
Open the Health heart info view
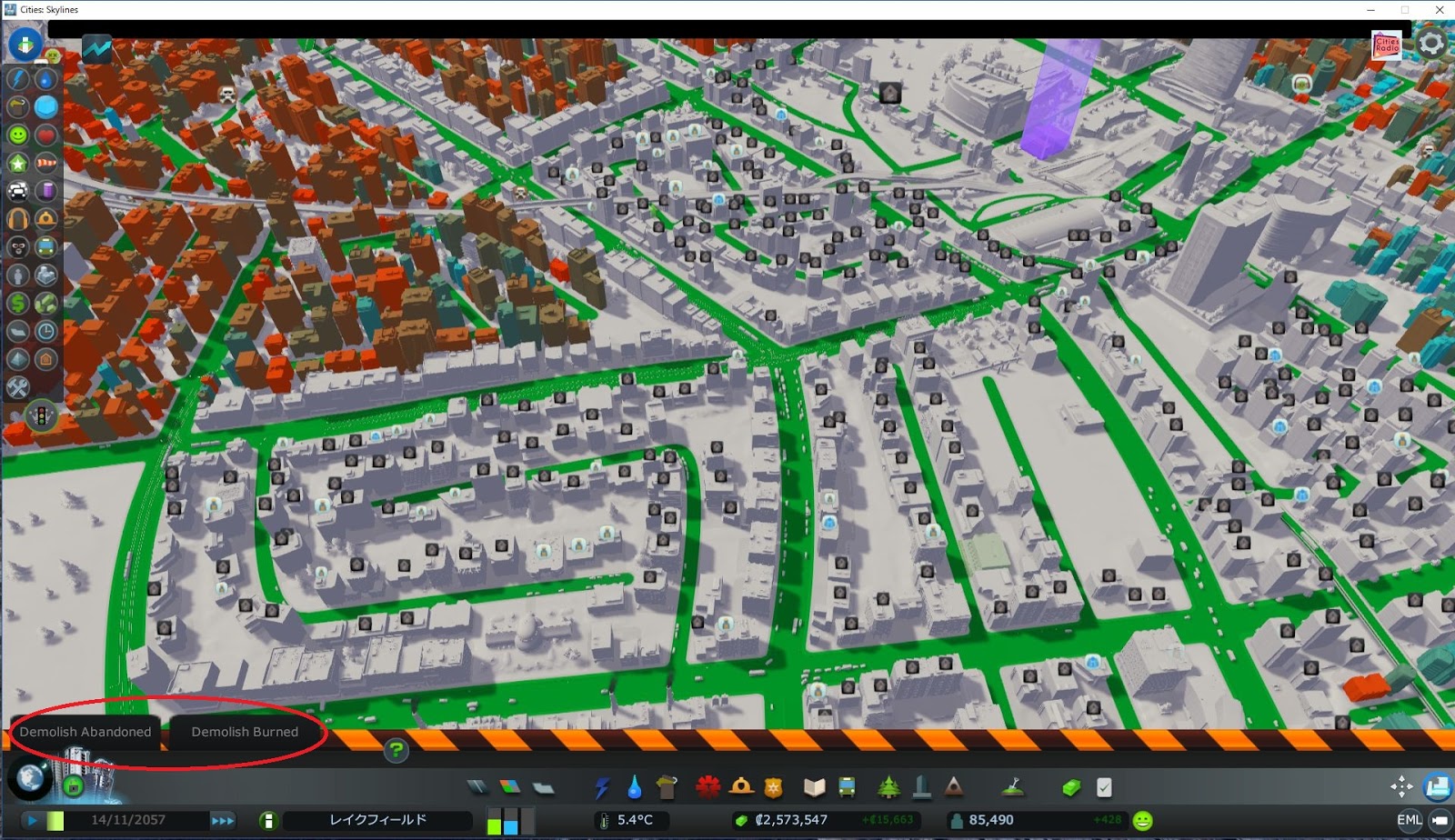pyautogui.click(x=45, y=135)
